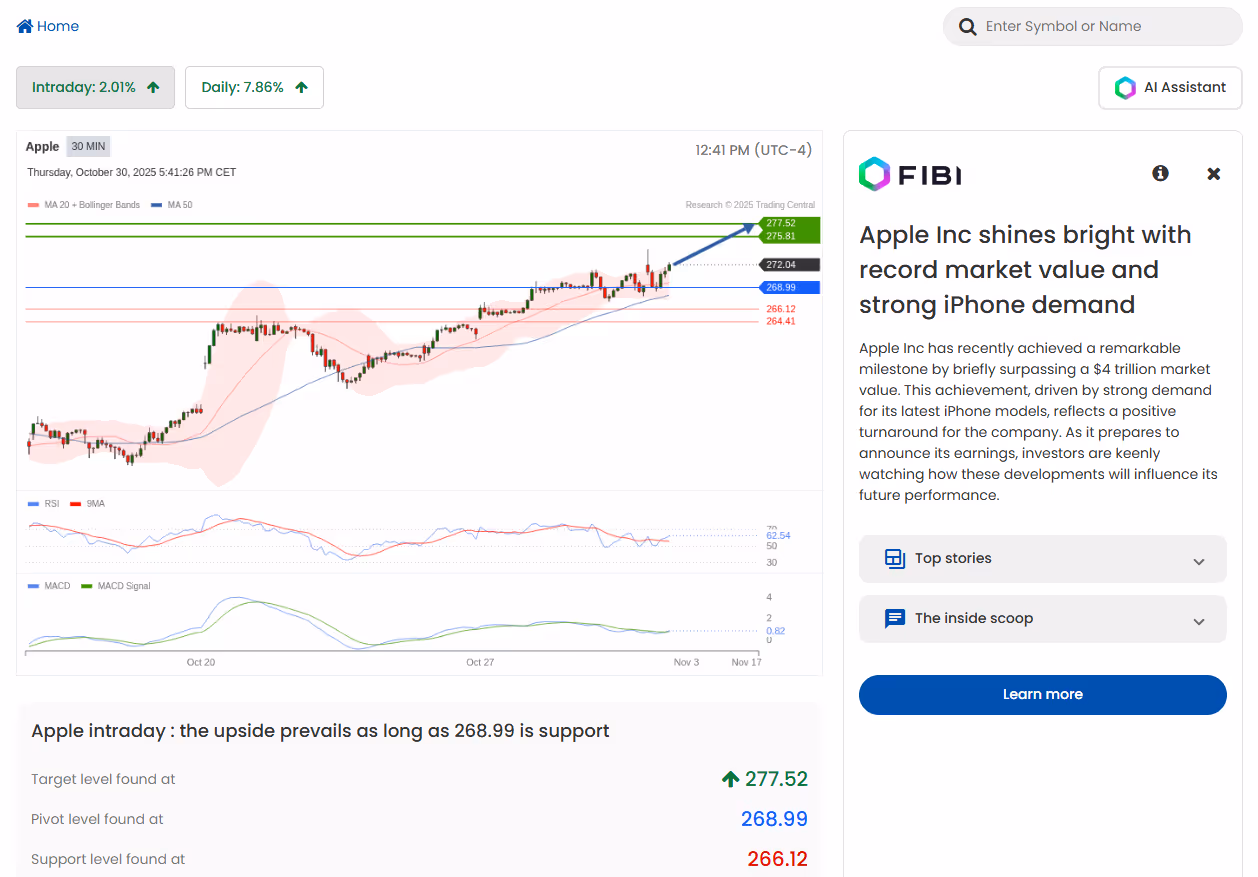Click the blue 268.99 pivot label on chart

[x=791, y=287]
